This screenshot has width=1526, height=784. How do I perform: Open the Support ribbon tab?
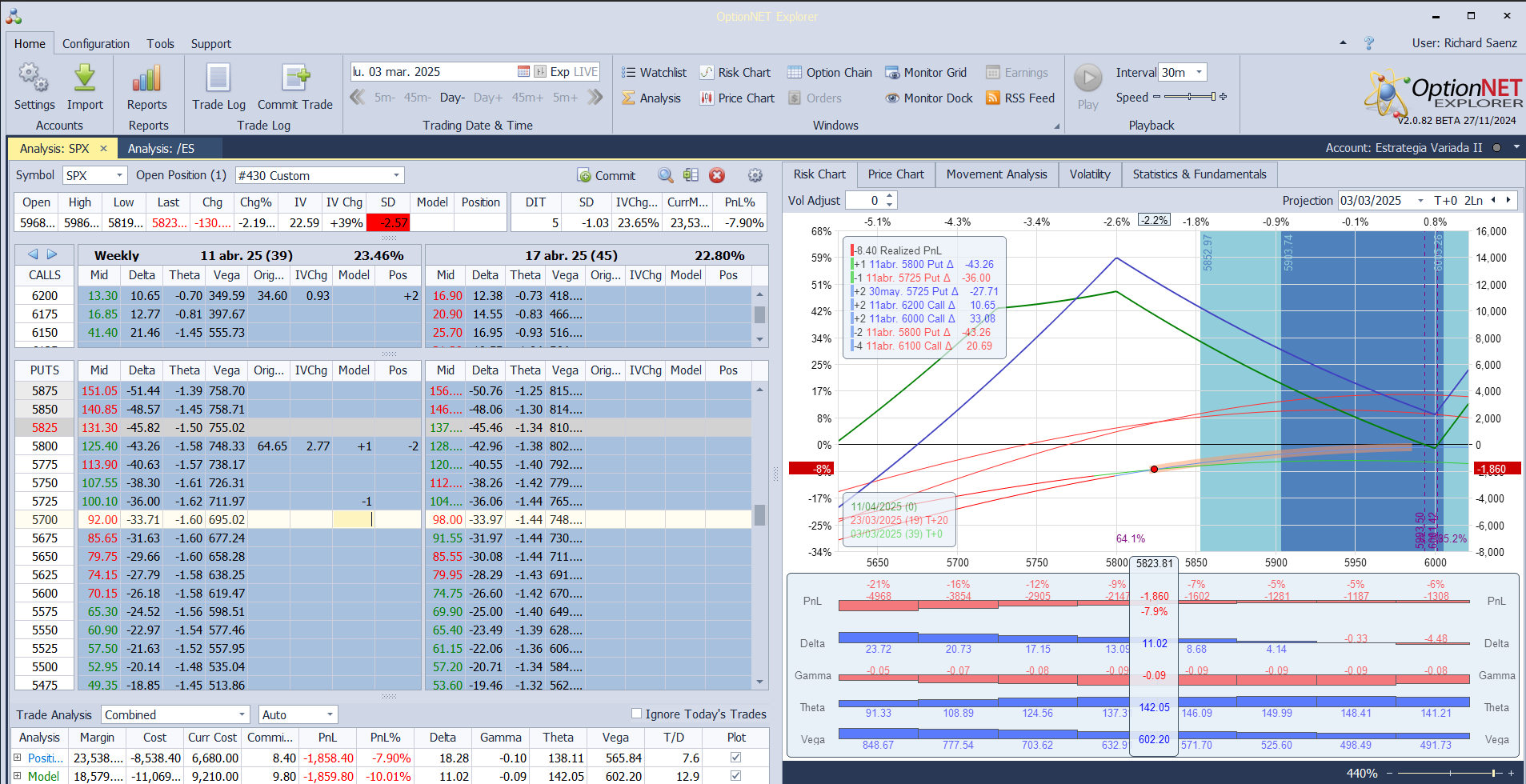(x=210, y=44)
